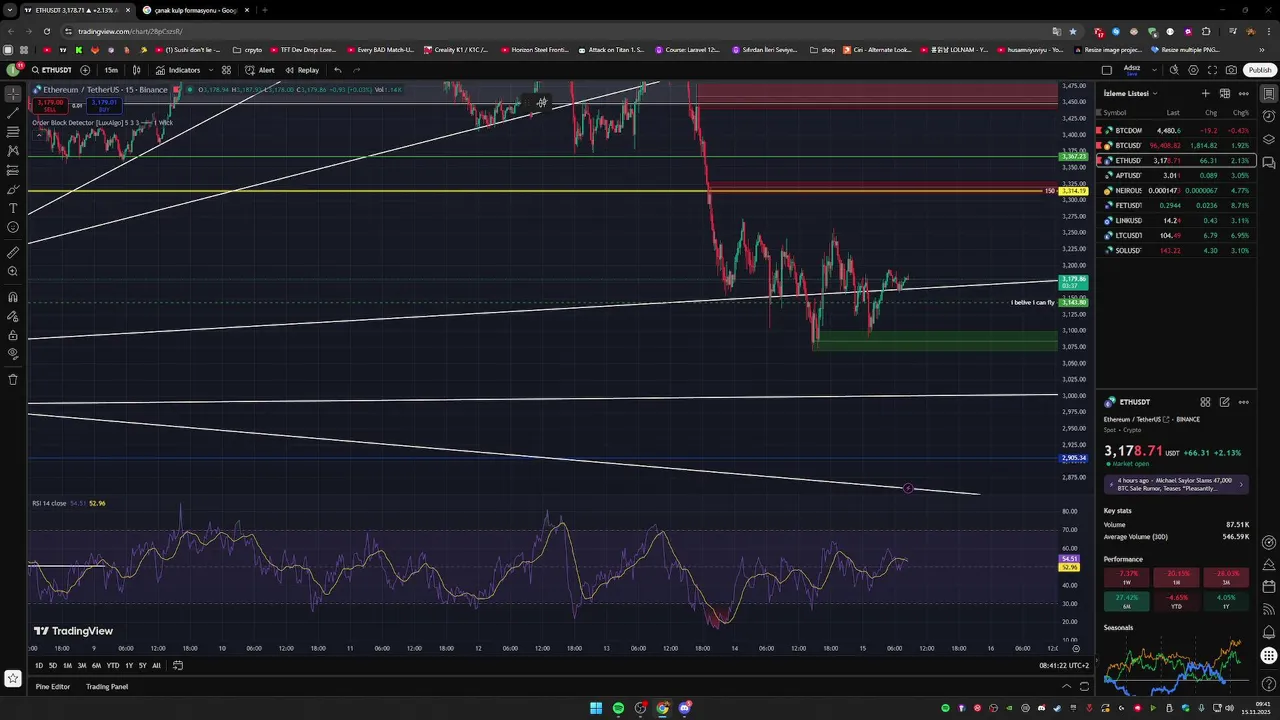Image resolution: width=1280 pixels, height=720 pixels.
Task: Toggle the red flag on BTCDOM row
Action: point(1099,130)
